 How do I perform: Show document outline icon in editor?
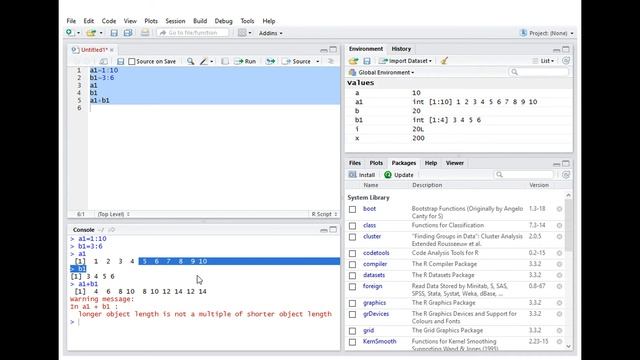coord(331,61)
